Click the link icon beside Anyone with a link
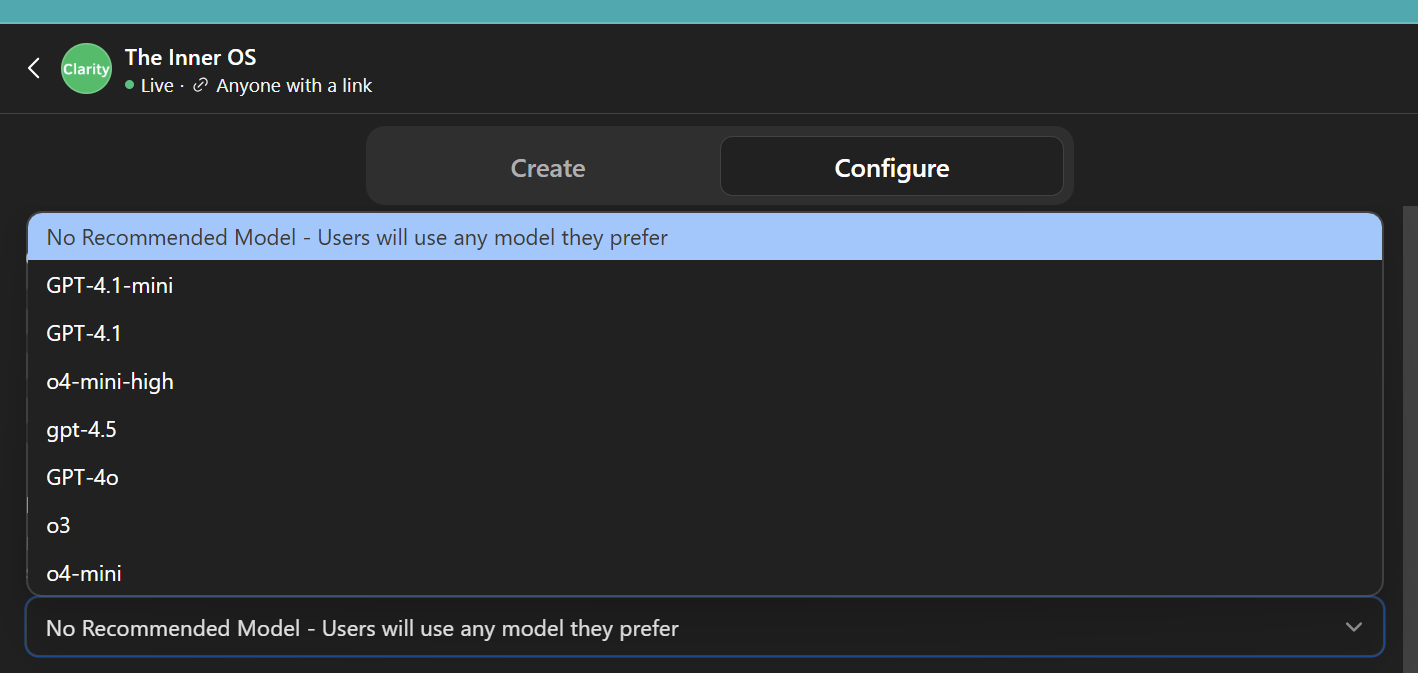Viewport: 1418px width, 673px height. click(200, 86)
